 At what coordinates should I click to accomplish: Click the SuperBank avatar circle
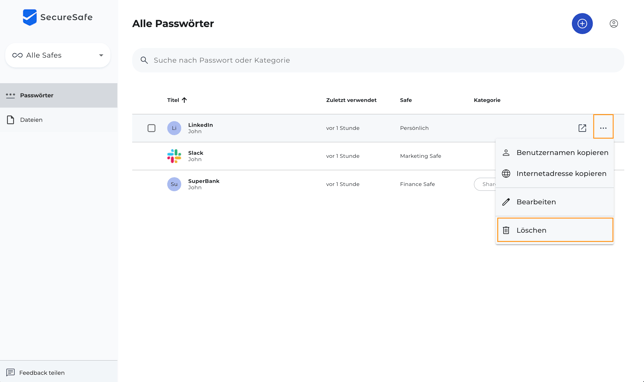point(174,184)
